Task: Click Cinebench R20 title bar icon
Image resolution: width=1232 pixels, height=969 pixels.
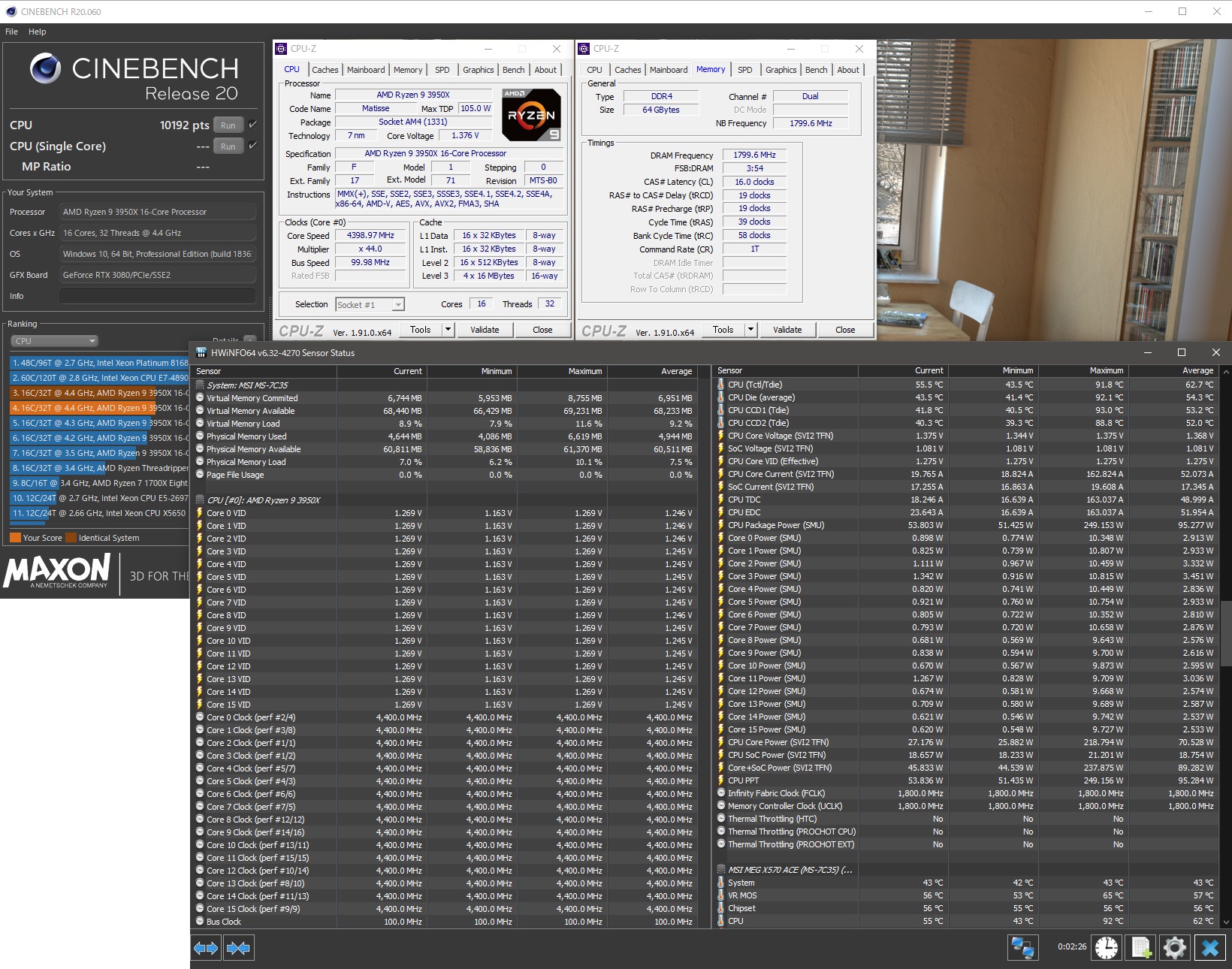Action: [11, 11]
